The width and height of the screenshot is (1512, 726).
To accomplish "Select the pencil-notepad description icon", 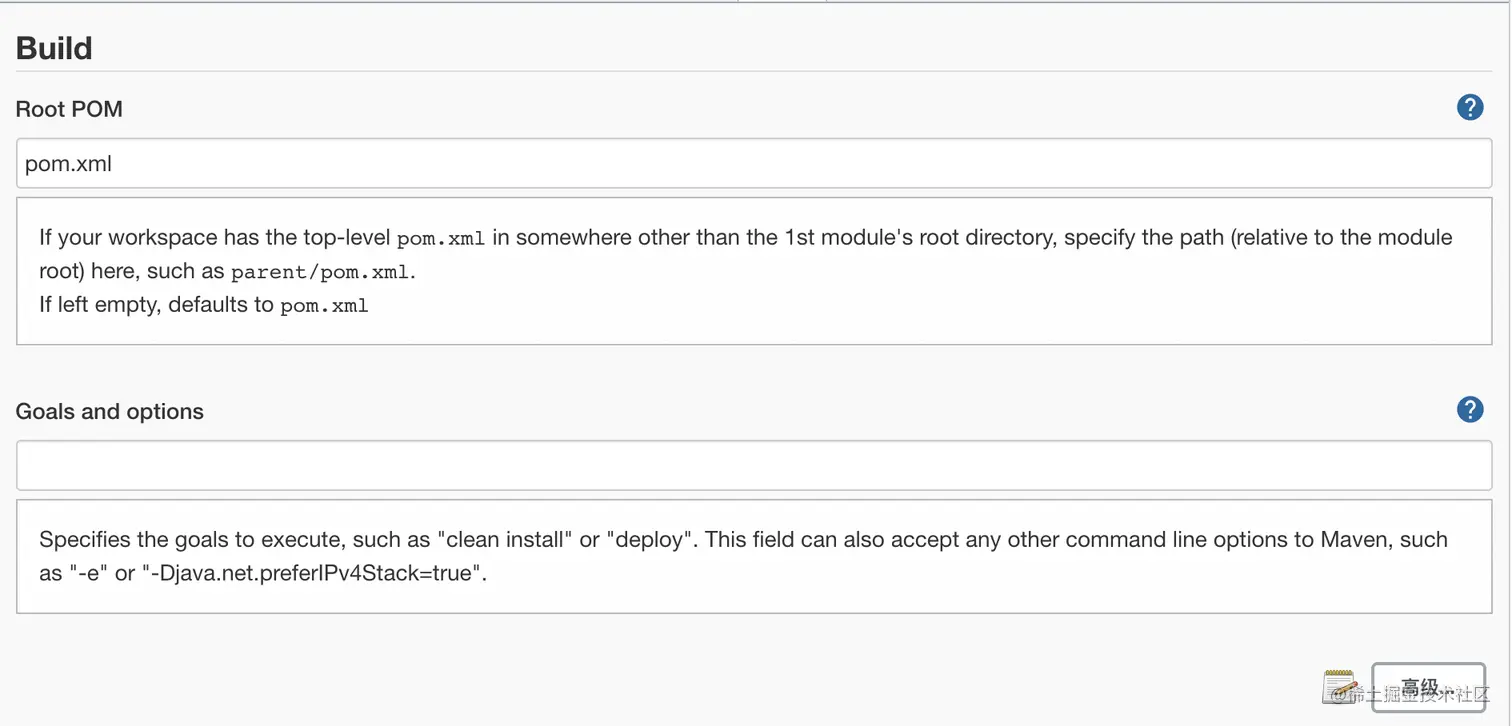I will click(x=1340, y=686).
